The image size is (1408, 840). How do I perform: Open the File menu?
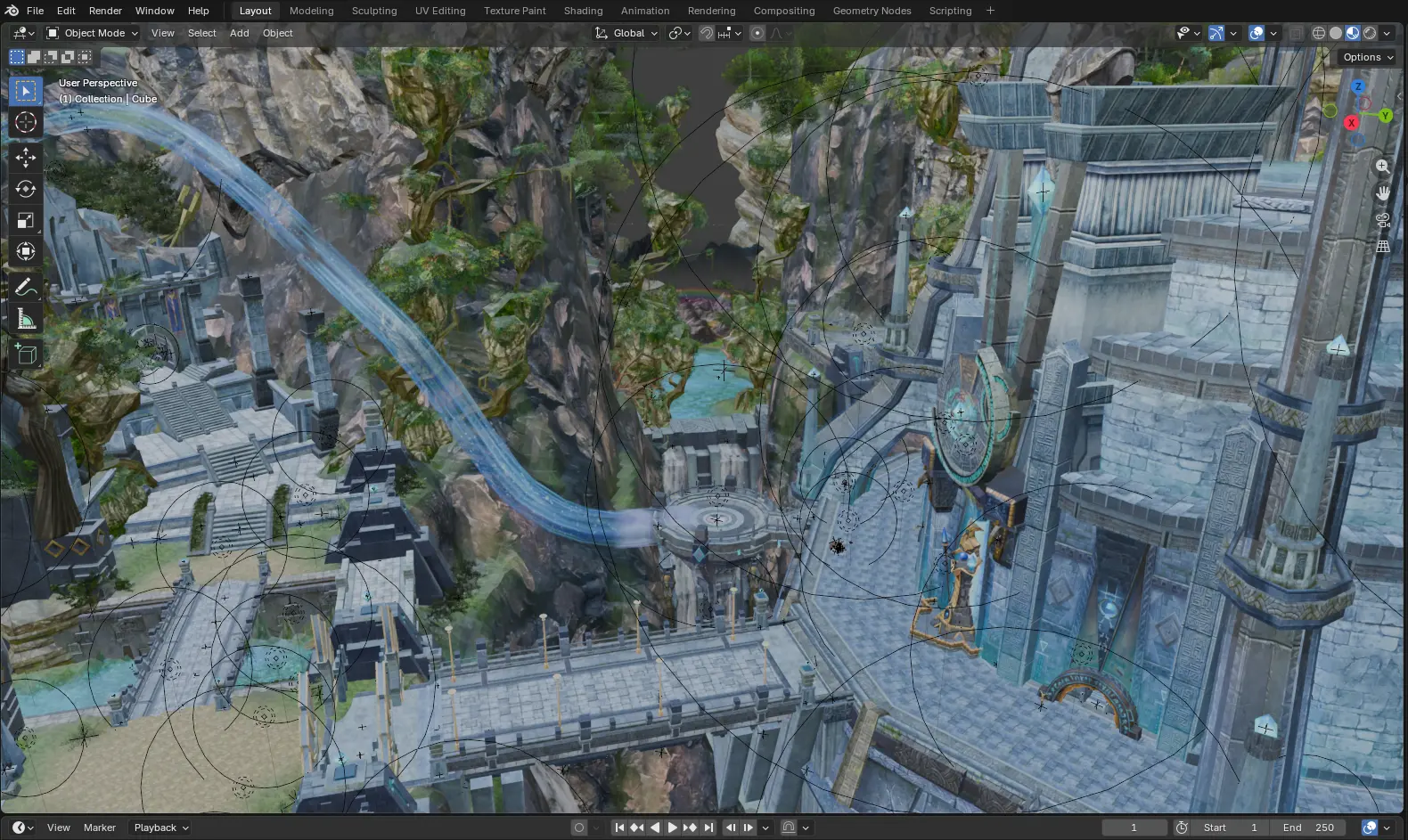click(x=36, y=11)
